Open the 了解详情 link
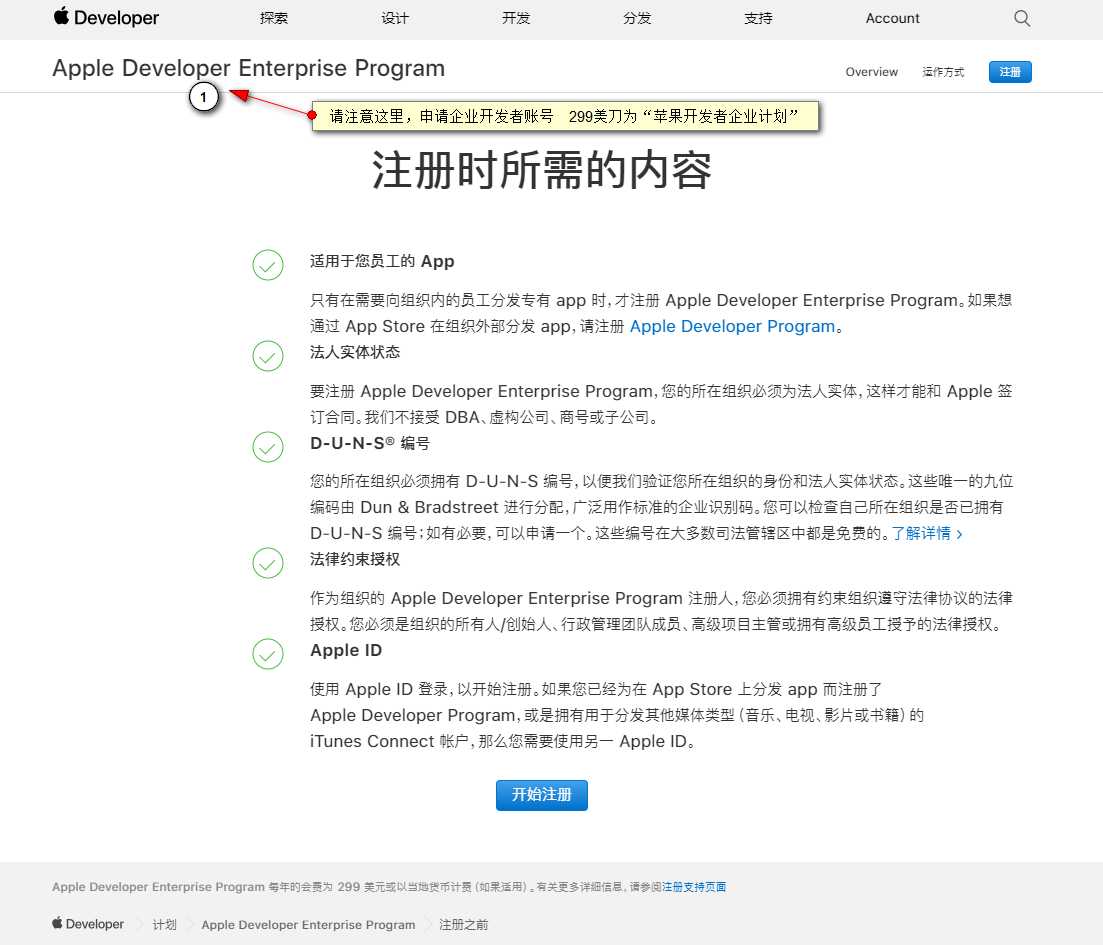 click(927, 533)
